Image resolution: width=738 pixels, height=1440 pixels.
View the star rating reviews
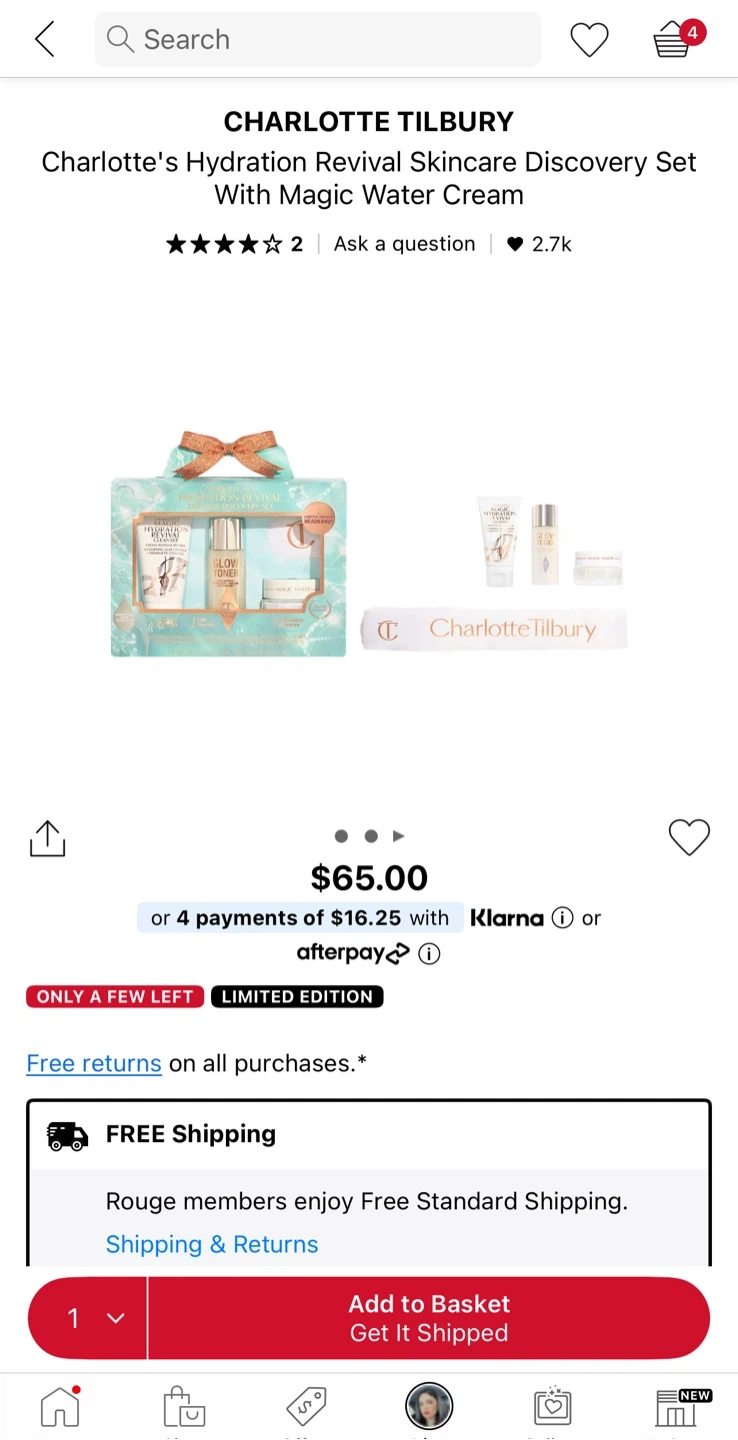coord(234,244)
